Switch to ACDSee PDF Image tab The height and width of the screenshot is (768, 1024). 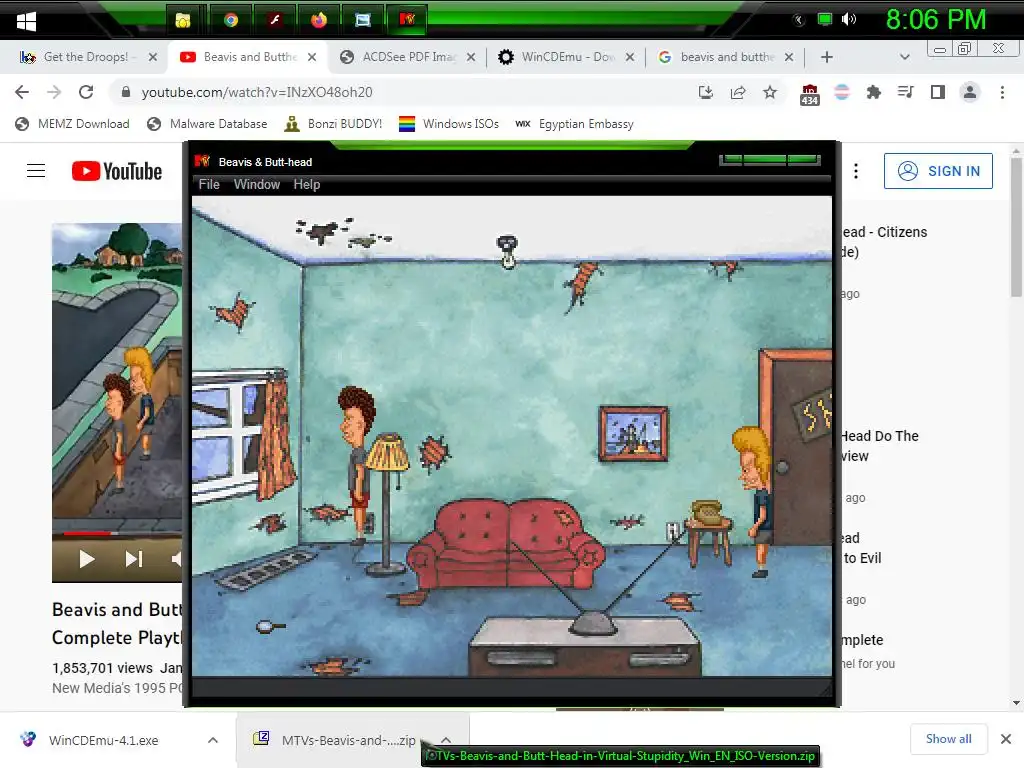[x=409, y=57]
